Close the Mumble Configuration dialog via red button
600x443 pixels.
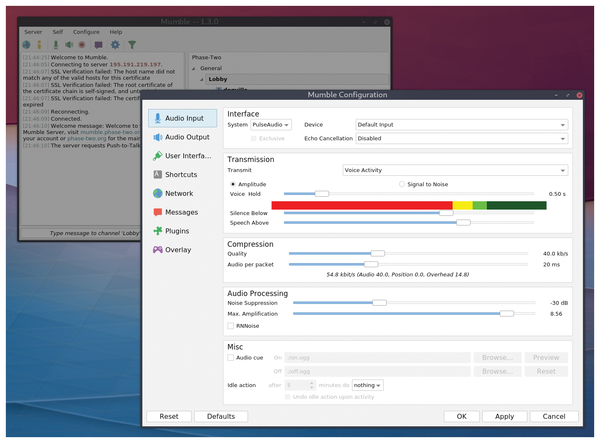coord(579,95)
